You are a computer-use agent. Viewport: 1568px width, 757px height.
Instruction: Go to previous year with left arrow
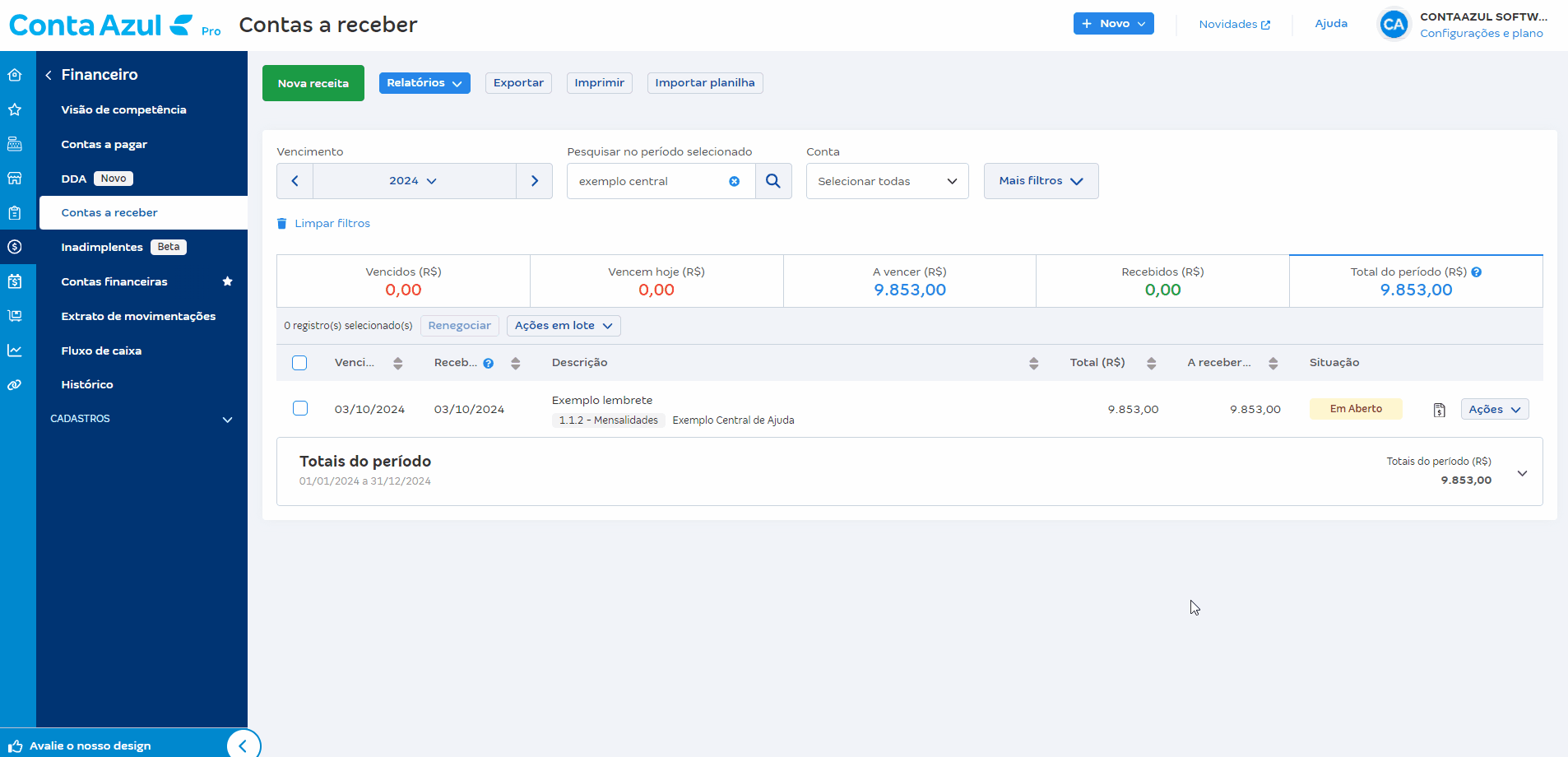click(295, 181)
